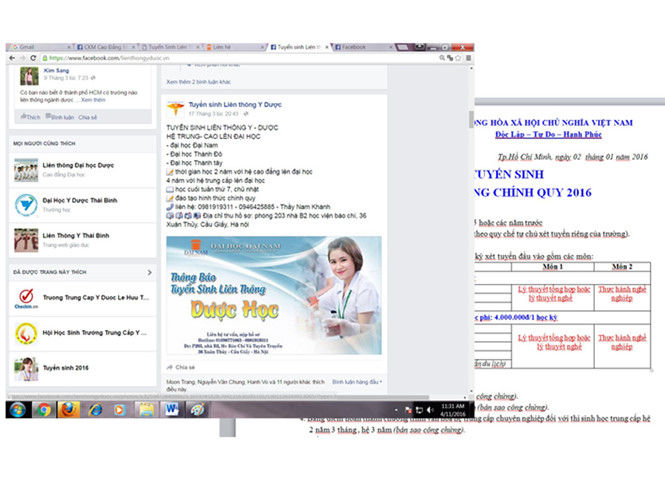Expand the 'Đã được trang này thích' section

tap(150, 270)
